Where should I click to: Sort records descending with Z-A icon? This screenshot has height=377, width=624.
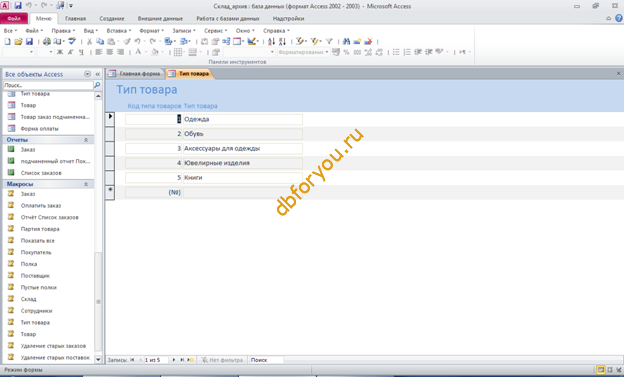click(x=282, y=41)
